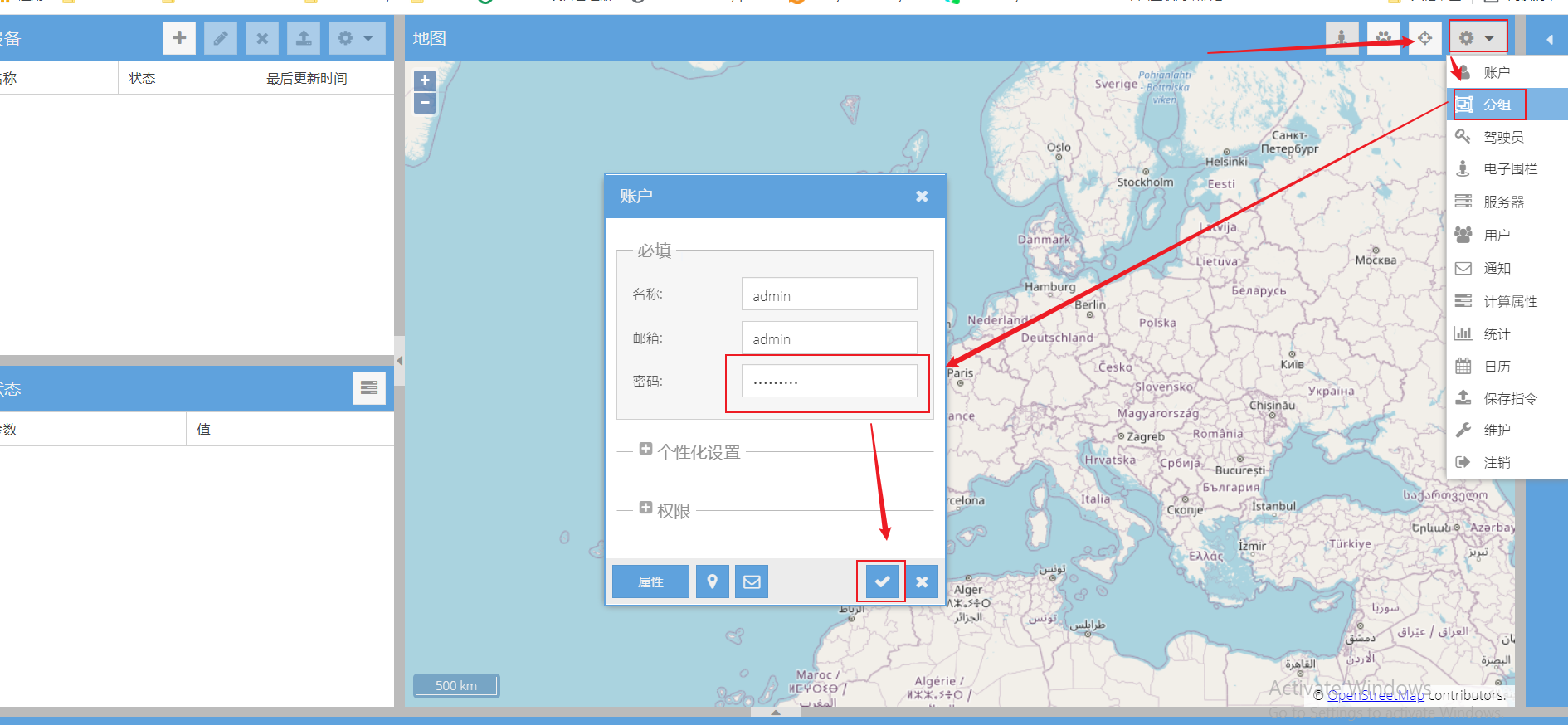Save account with the checkmark button
The image size is (1568, 725).
pyautogui.click(x=882, y=581)
